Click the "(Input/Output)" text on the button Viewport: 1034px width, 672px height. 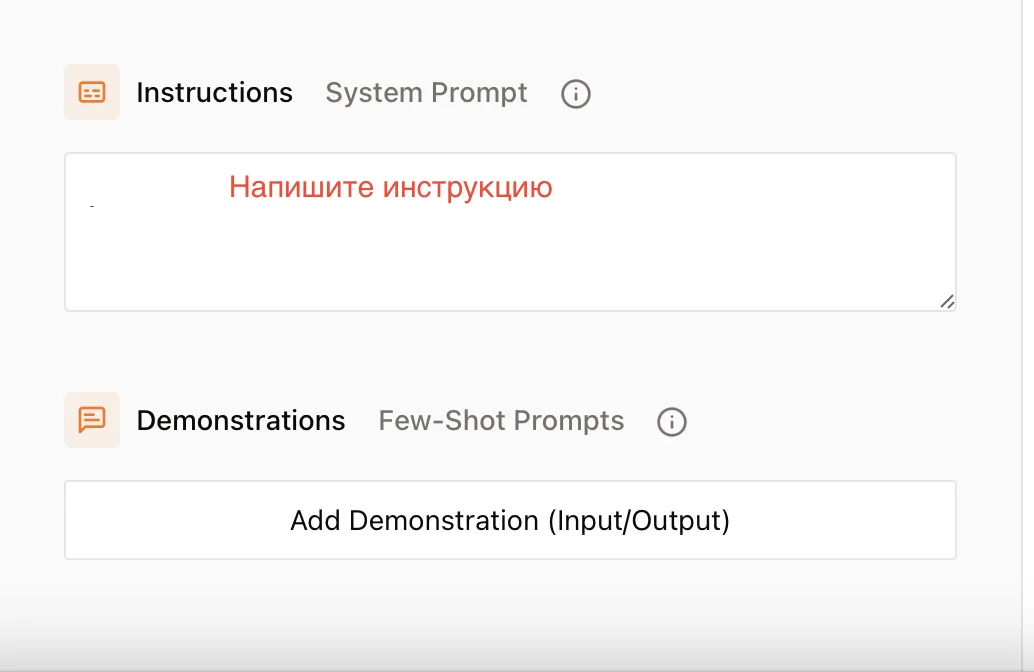click(639, 520)
